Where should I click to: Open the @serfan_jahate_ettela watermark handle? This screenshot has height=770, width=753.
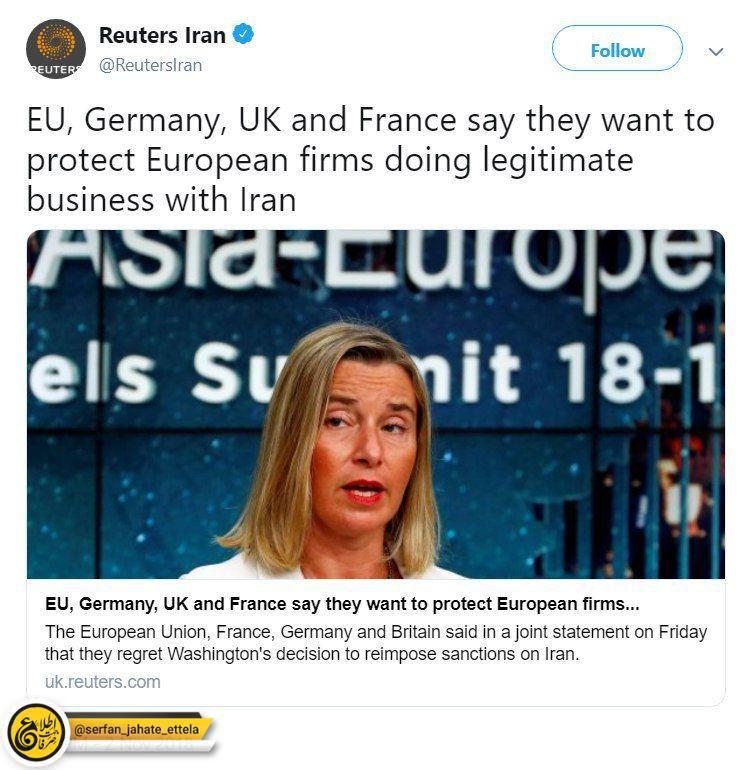[136, 729]
